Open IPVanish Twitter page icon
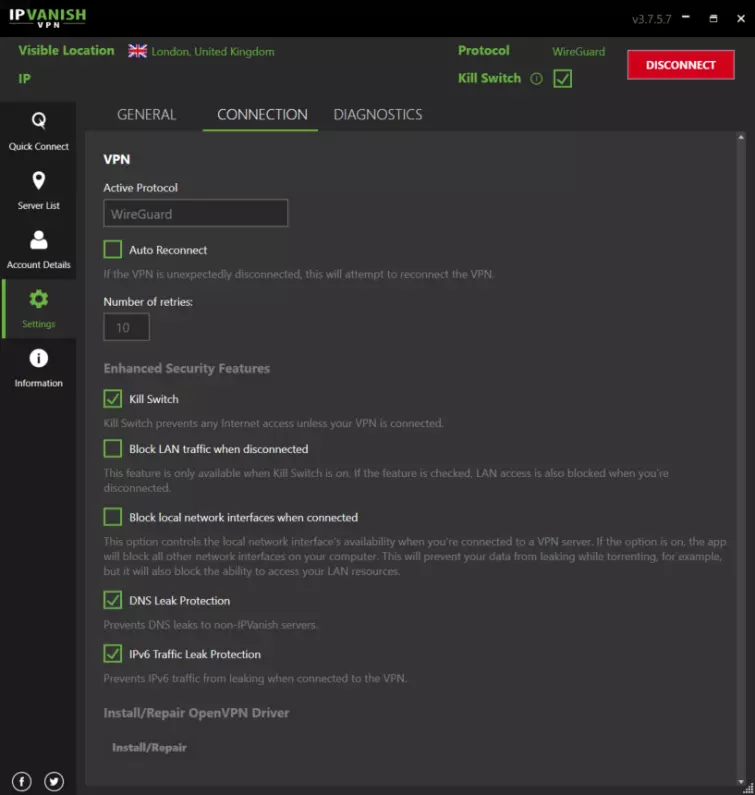The height and width of the screenshot is (795, 755). point(54,781)
